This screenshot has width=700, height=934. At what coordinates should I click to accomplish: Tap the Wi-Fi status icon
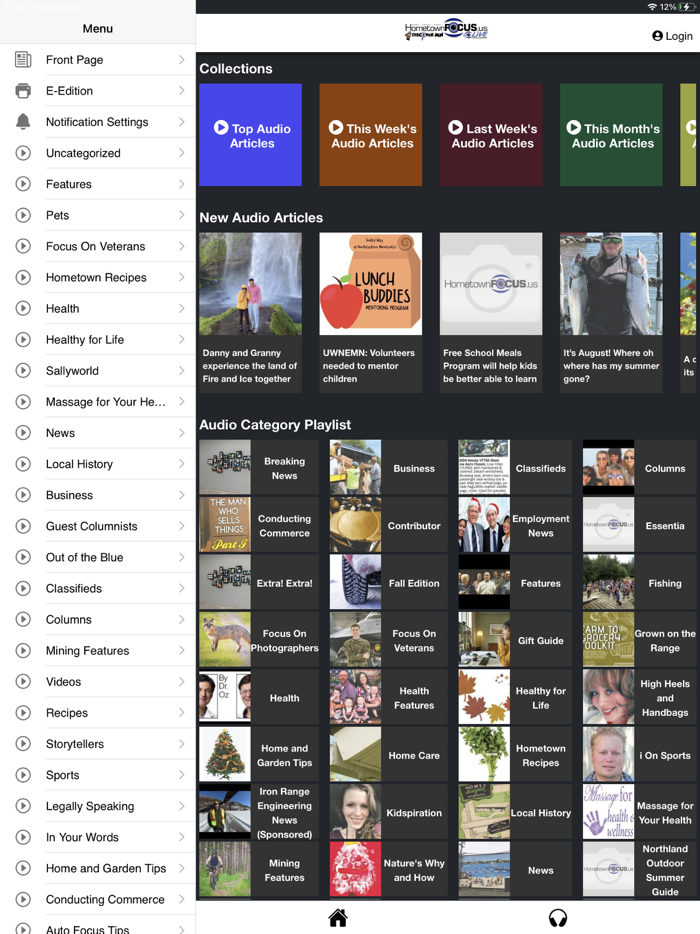click(652, 7)
